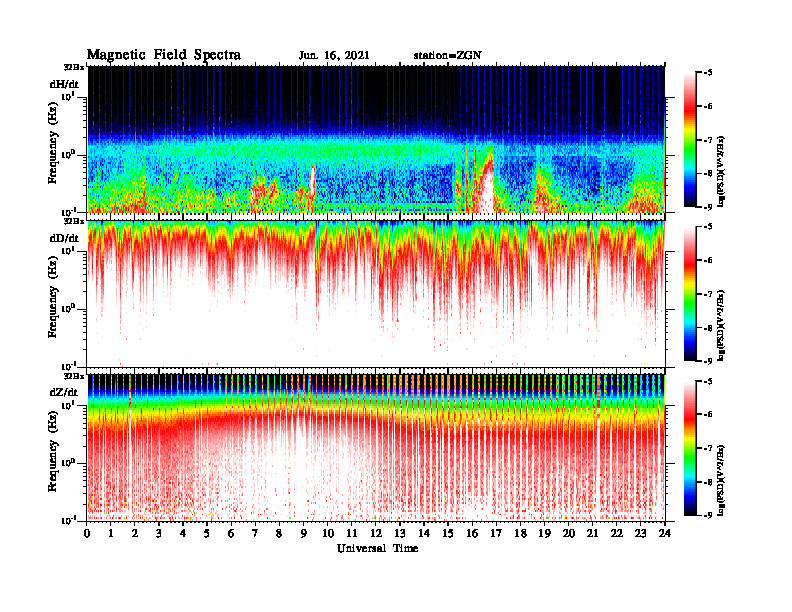Click hour tick label "18" on time axis

520,534
